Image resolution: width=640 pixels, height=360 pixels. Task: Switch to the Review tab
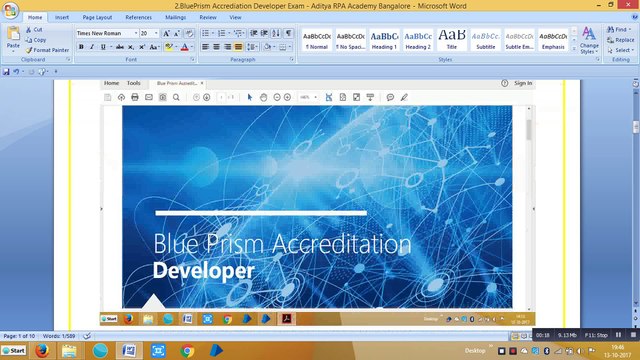click(x=208, y=18)
